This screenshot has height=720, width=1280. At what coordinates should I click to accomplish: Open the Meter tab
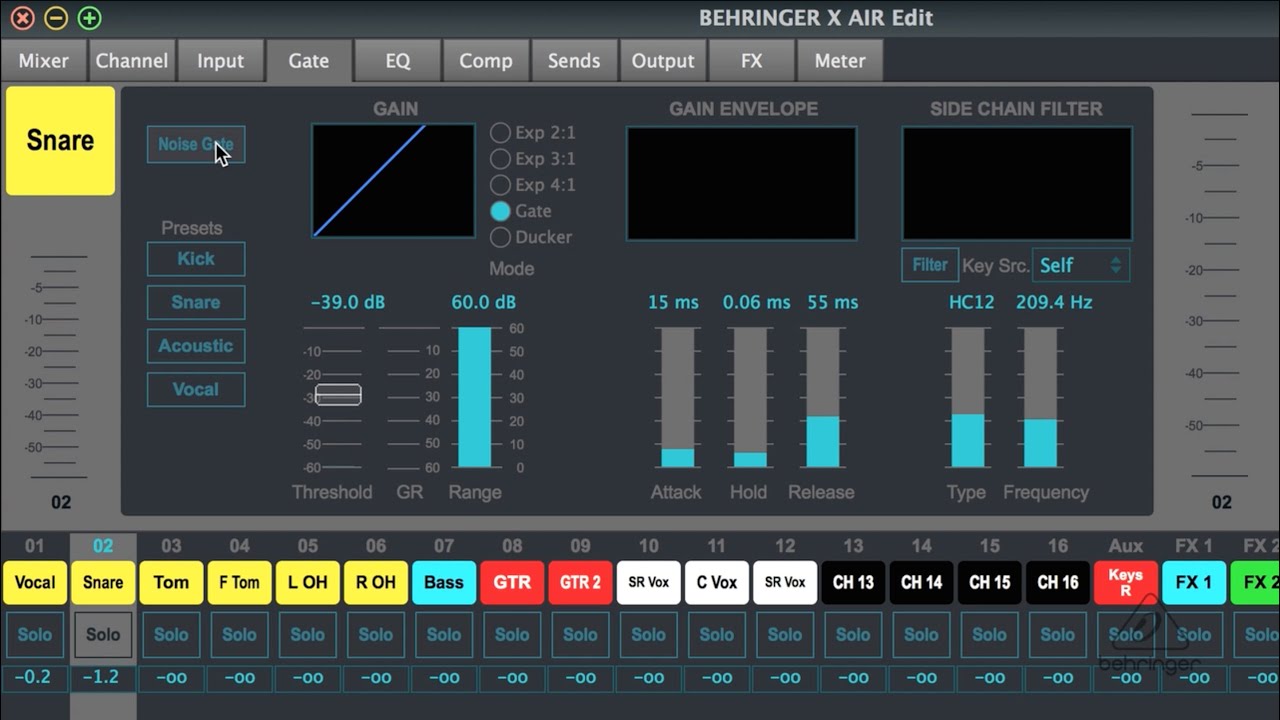click(840, 61)
